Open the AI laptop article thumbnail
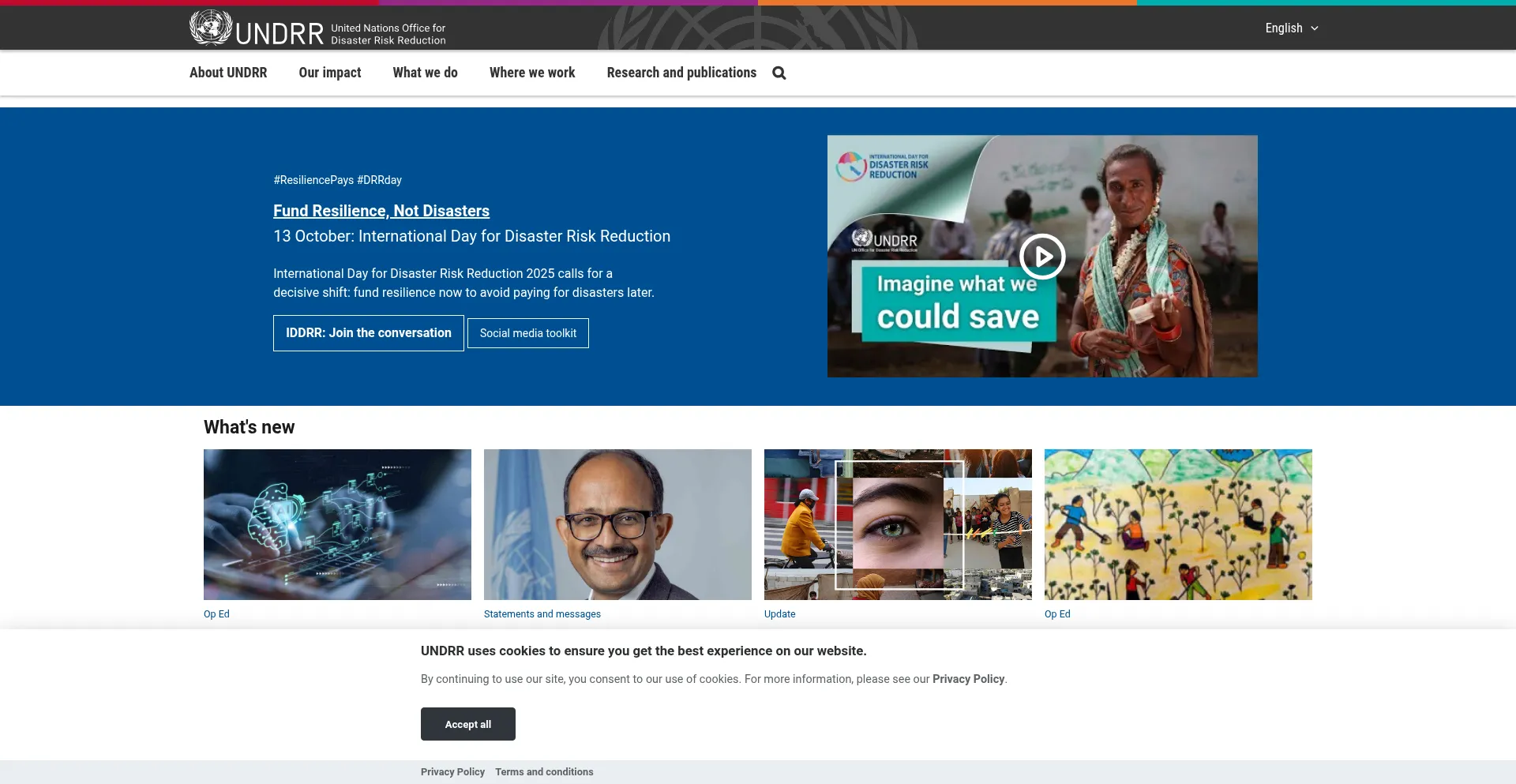Image resolution: width=1516 pixels, height=784 pixels. pos(337,524)
